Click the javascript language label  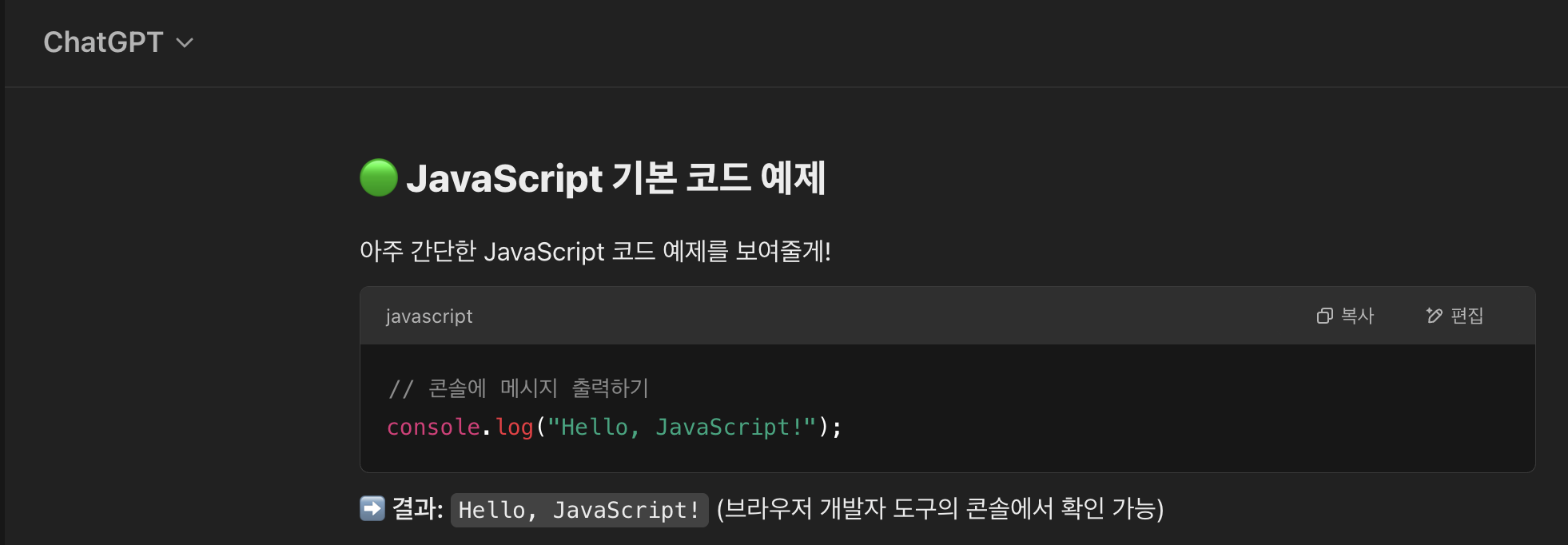click(429, 316)
